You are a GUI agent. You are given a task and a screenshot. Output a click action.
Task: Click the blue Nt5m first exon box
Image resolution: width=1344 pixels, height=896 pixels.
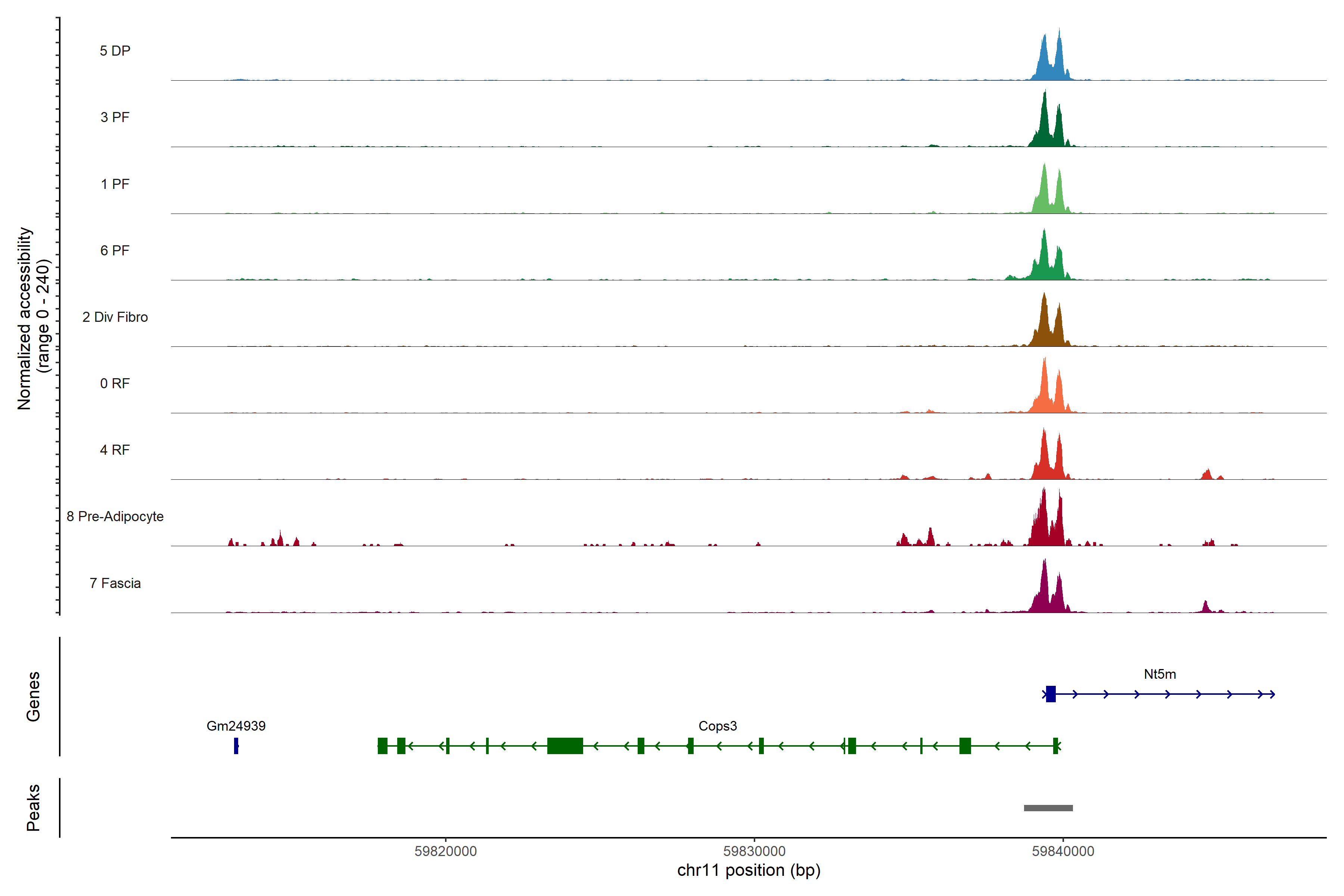tap(1050, 694)
